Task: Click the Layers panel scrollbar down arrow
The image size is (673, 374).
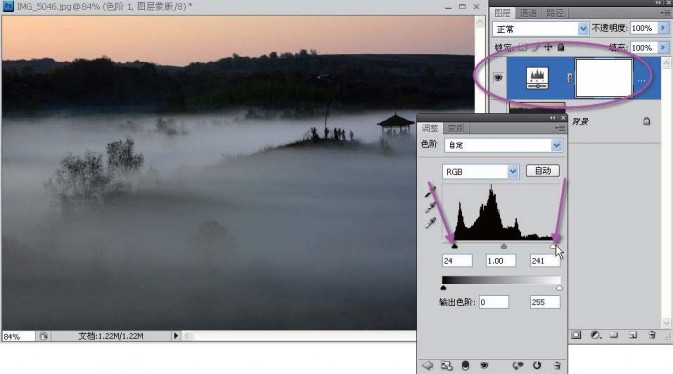Action: pos(666,322)
